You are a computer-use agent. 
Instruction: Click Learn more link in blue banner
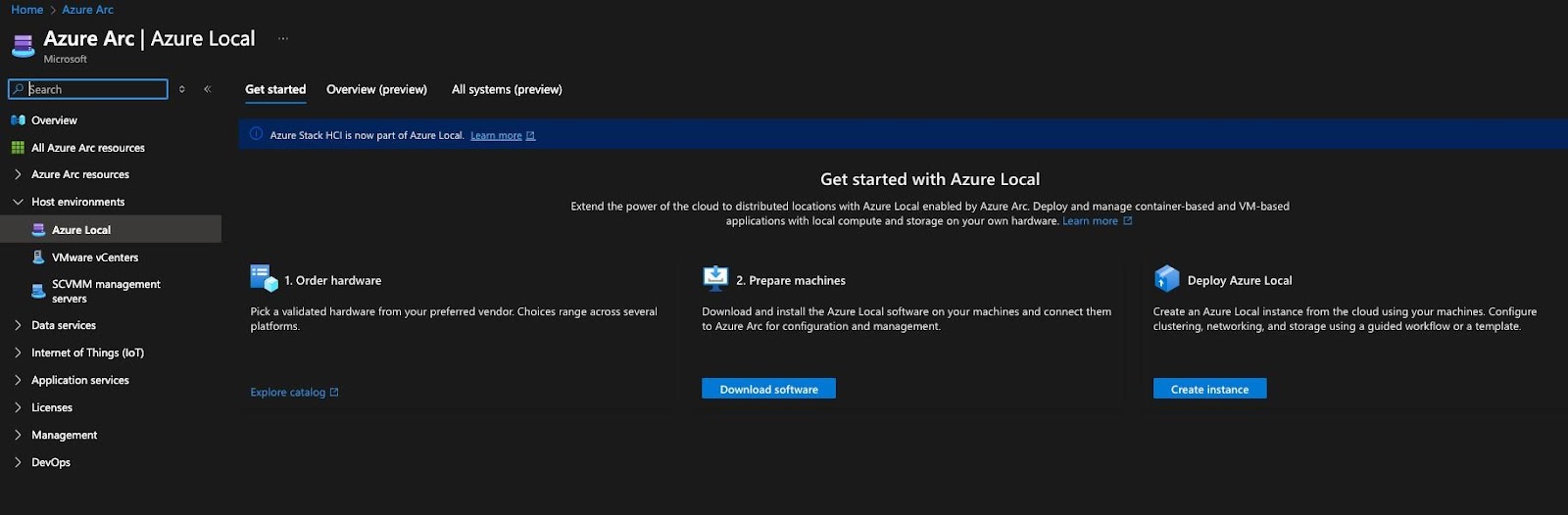[x=496, y=135]
